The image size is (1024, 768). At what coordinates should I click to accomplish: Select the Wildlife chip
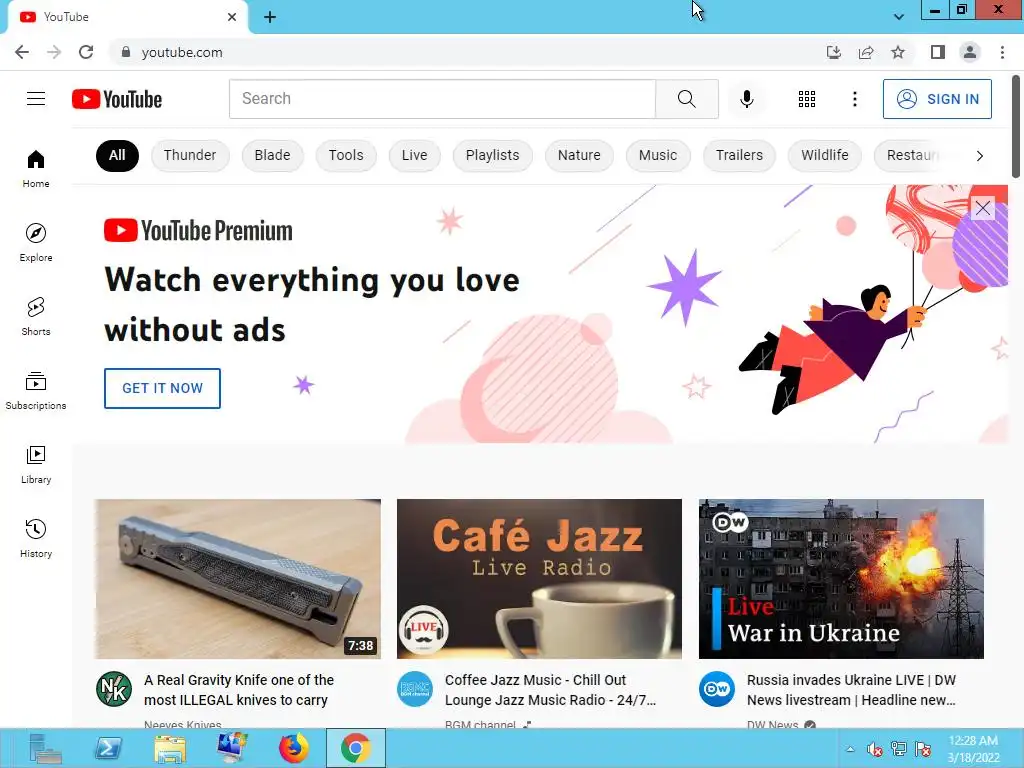tap(825, 155)
